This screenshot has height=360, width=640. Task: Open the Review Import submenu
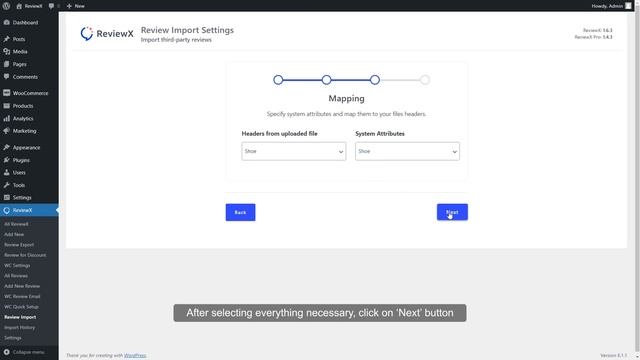20,317
